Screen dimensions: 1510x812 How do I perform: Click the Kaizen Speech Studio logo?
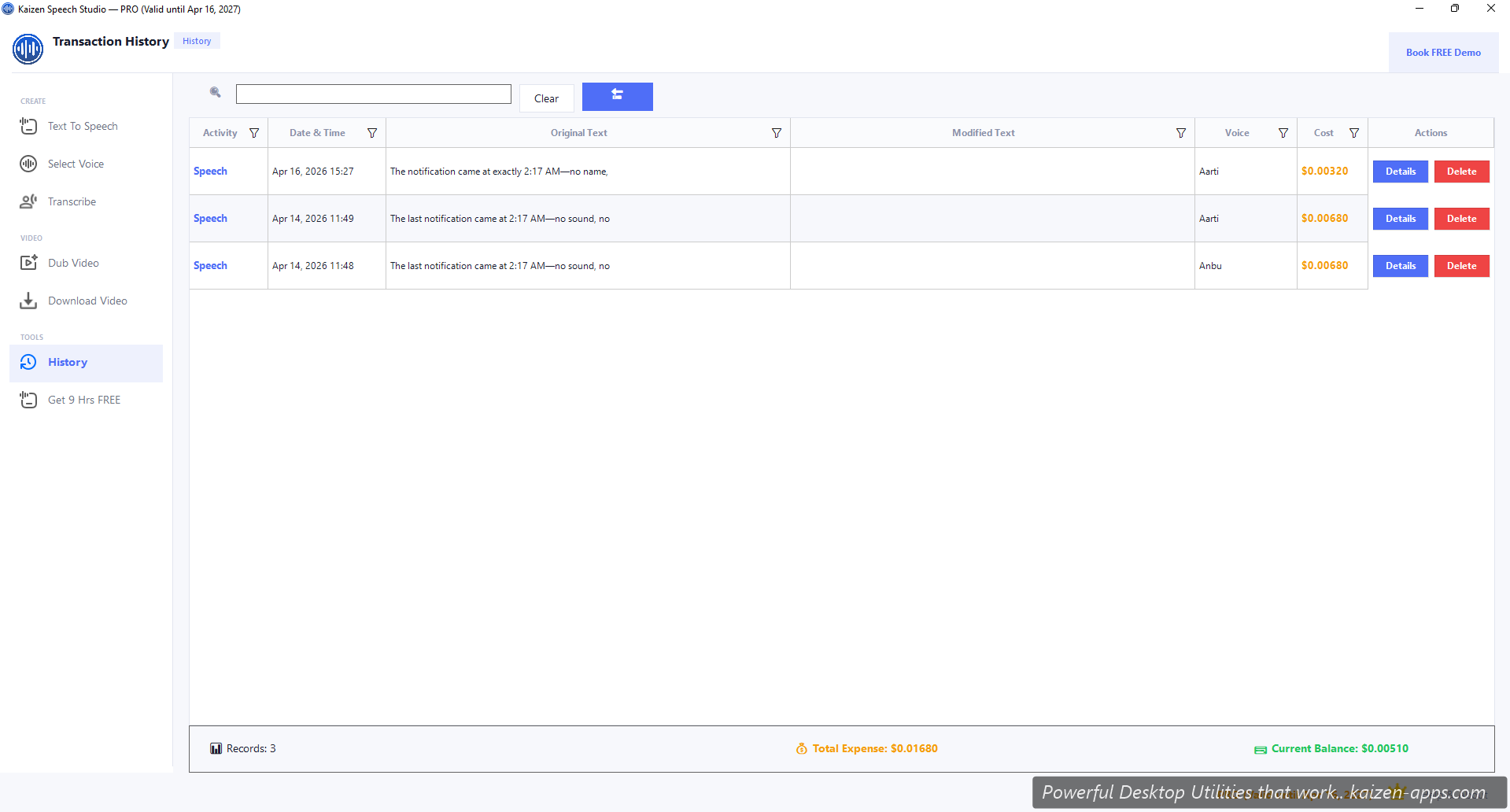coord(28,49)
